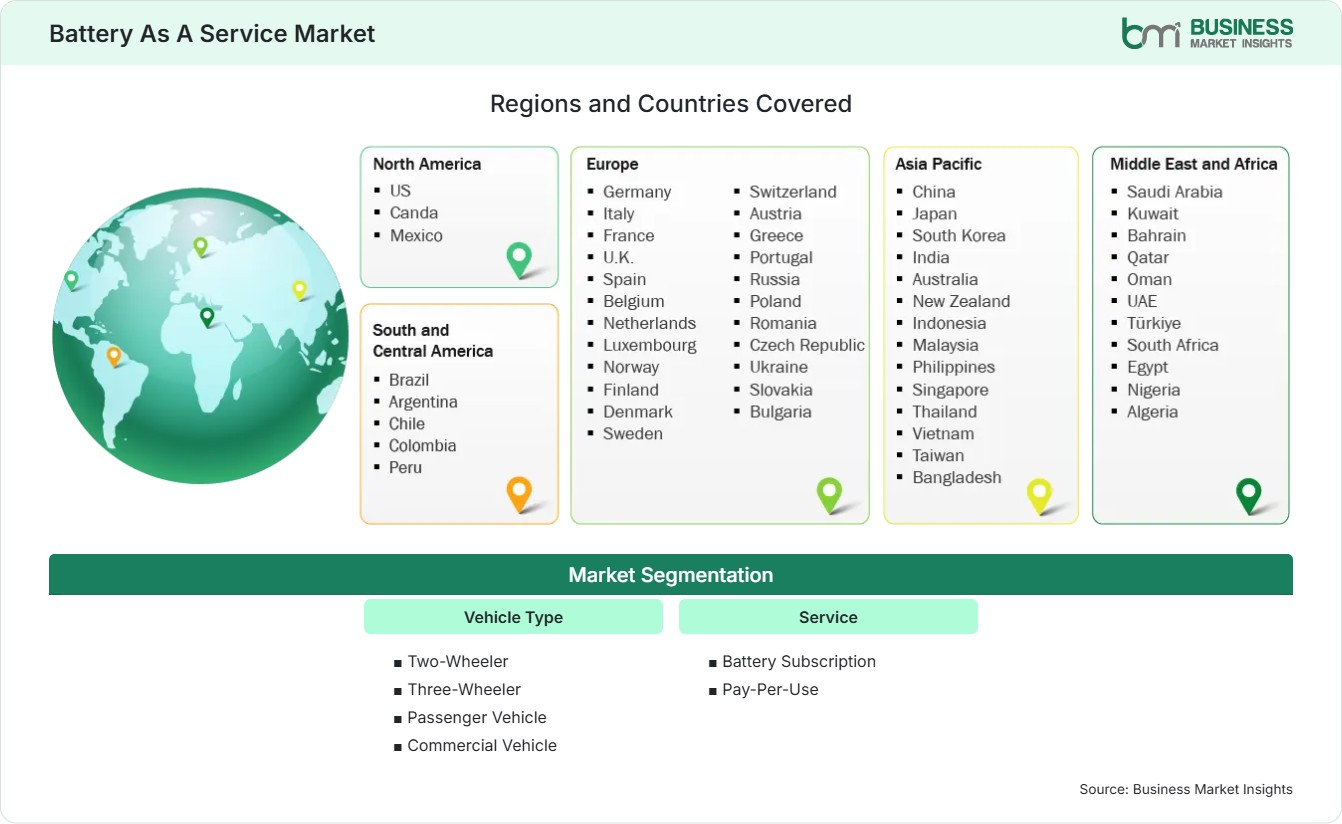
Task: Click the Canda entry
Action: coord(414,212)
